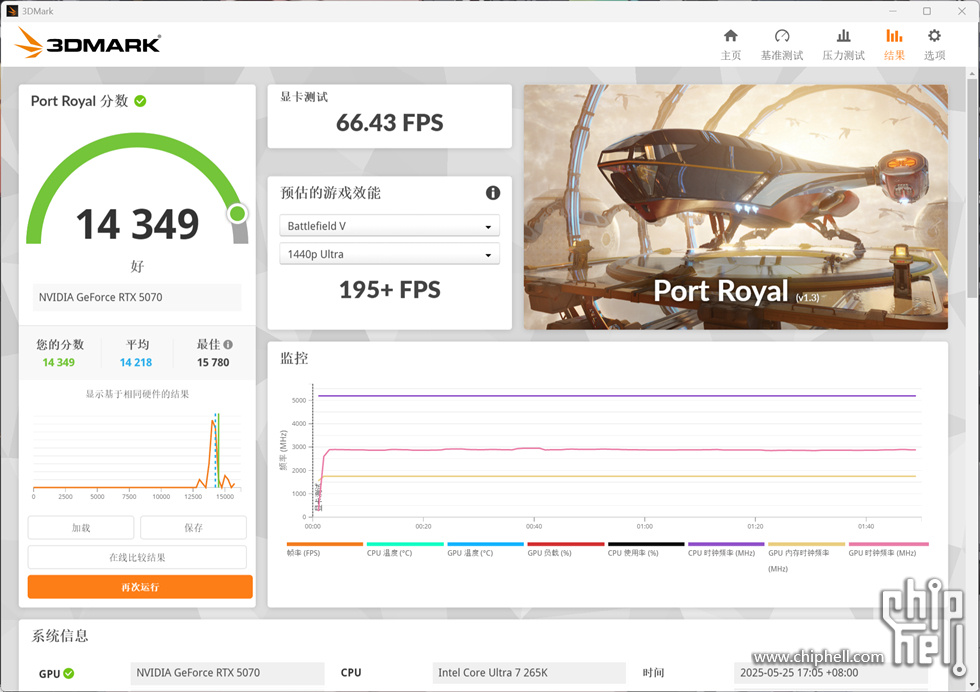Click the GPU value in system info

pos(228,673)
